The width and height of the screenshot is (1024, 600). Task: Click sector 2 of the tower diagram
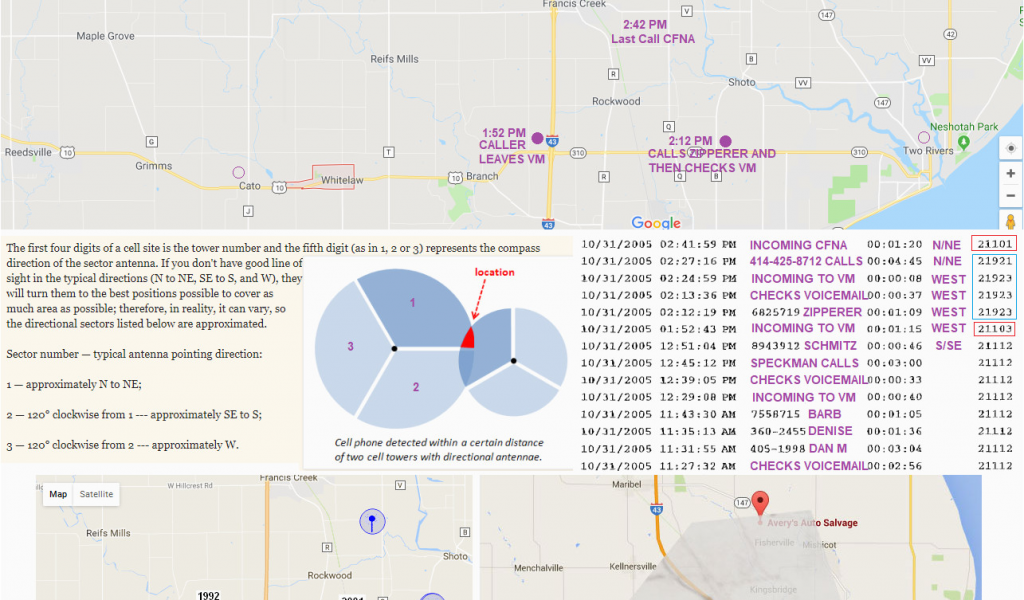point(415,387)
